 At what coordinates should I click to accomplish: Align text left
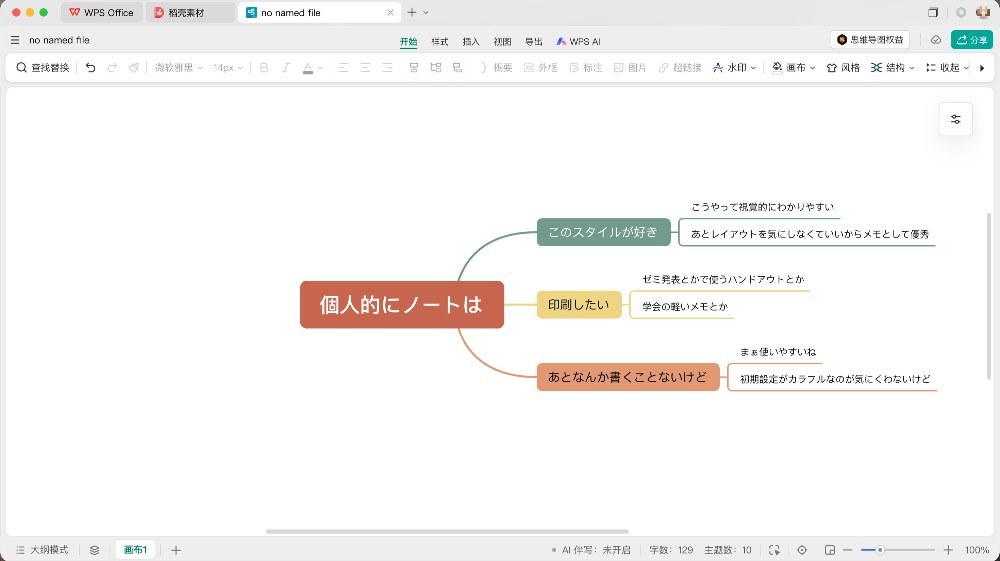coord(343,68)
